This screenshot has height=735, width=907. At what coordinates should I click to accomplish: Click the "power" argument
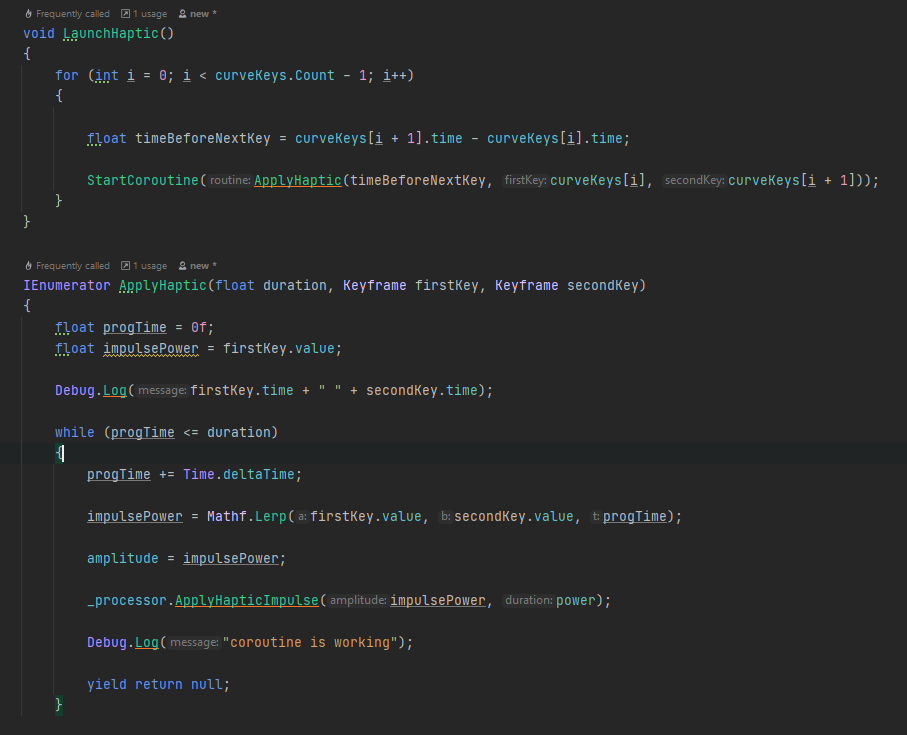(576, 601)
